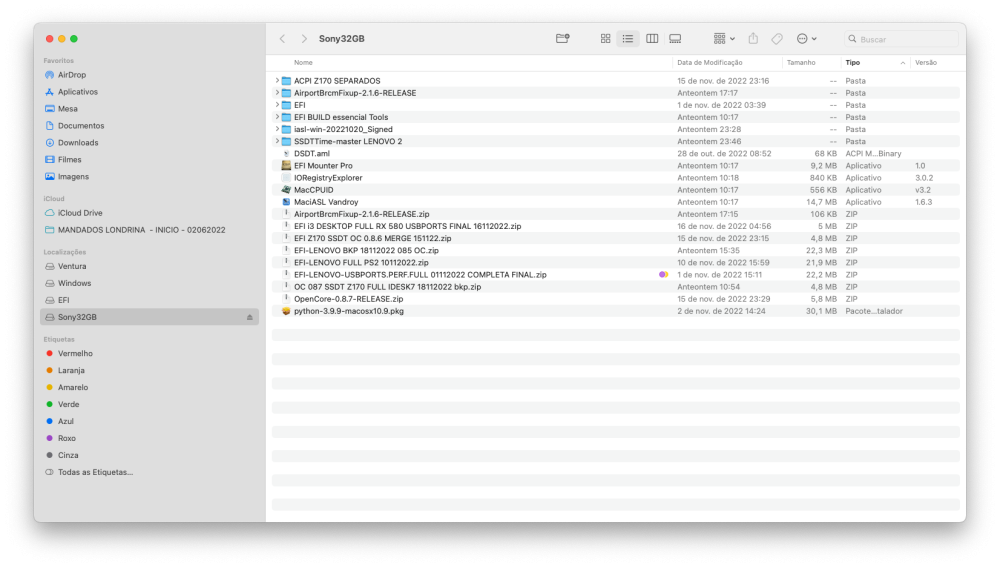Switch to gallery view

pyautogui.click(x=675, y=39)
